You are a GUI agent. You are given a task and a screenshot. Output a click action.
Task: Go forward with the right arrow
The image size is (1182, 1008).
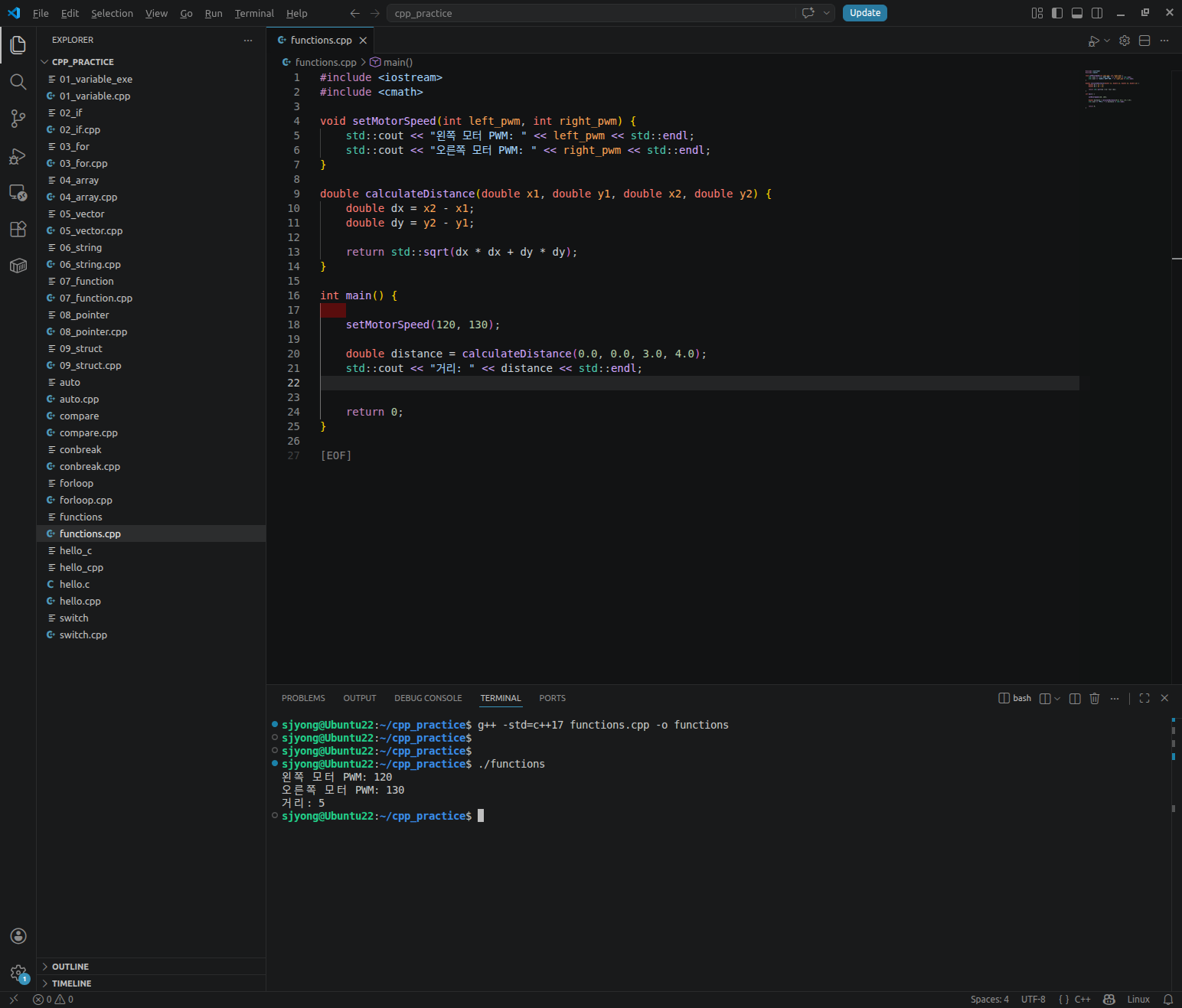(374, 13)
